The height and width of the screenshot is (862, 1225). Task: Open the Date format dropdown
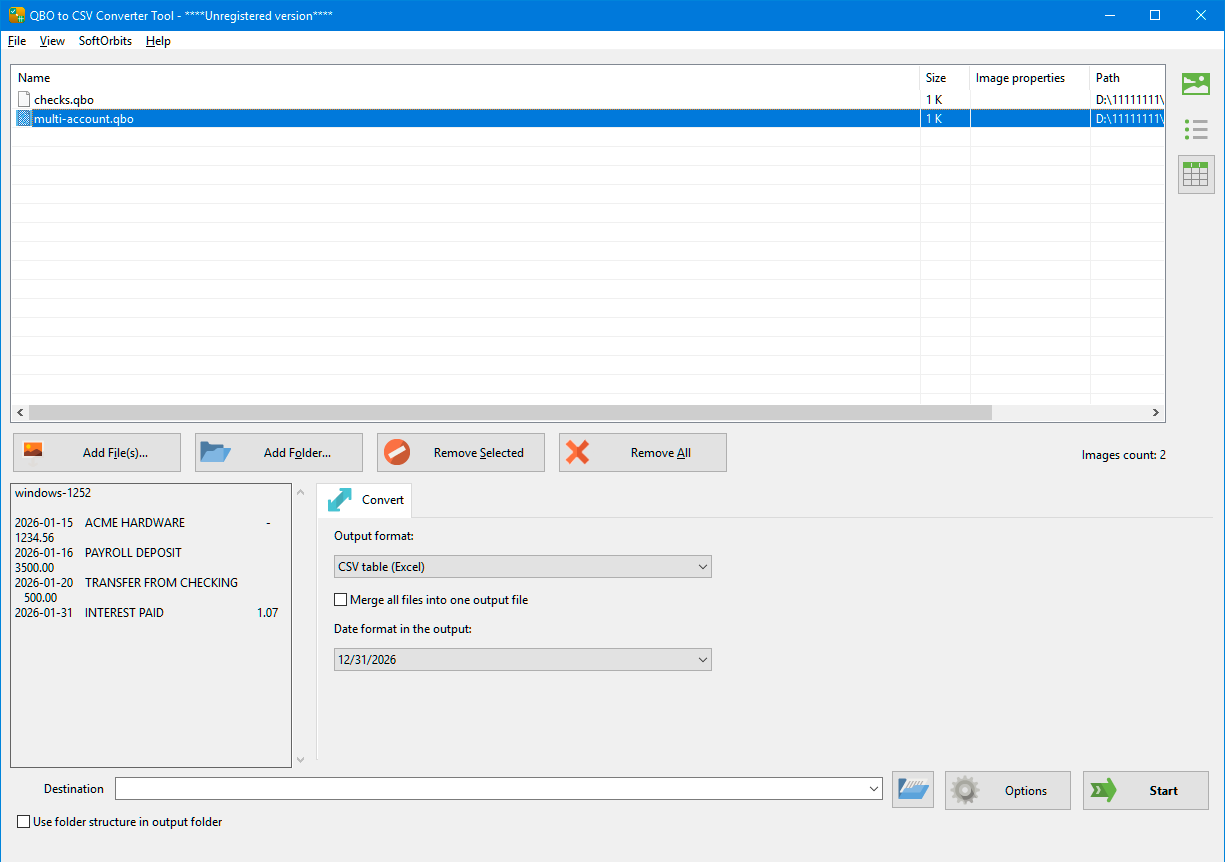(x=522, y=660)
